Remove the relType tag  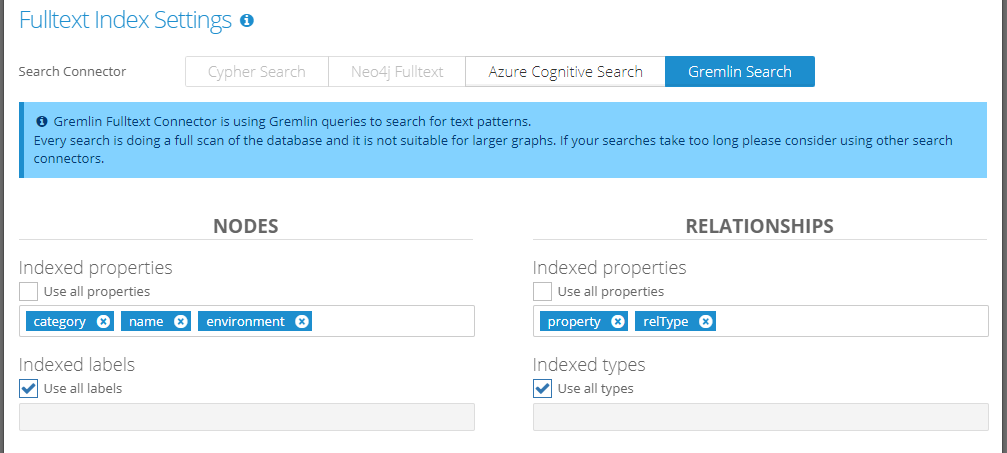[x=706, y=321]
